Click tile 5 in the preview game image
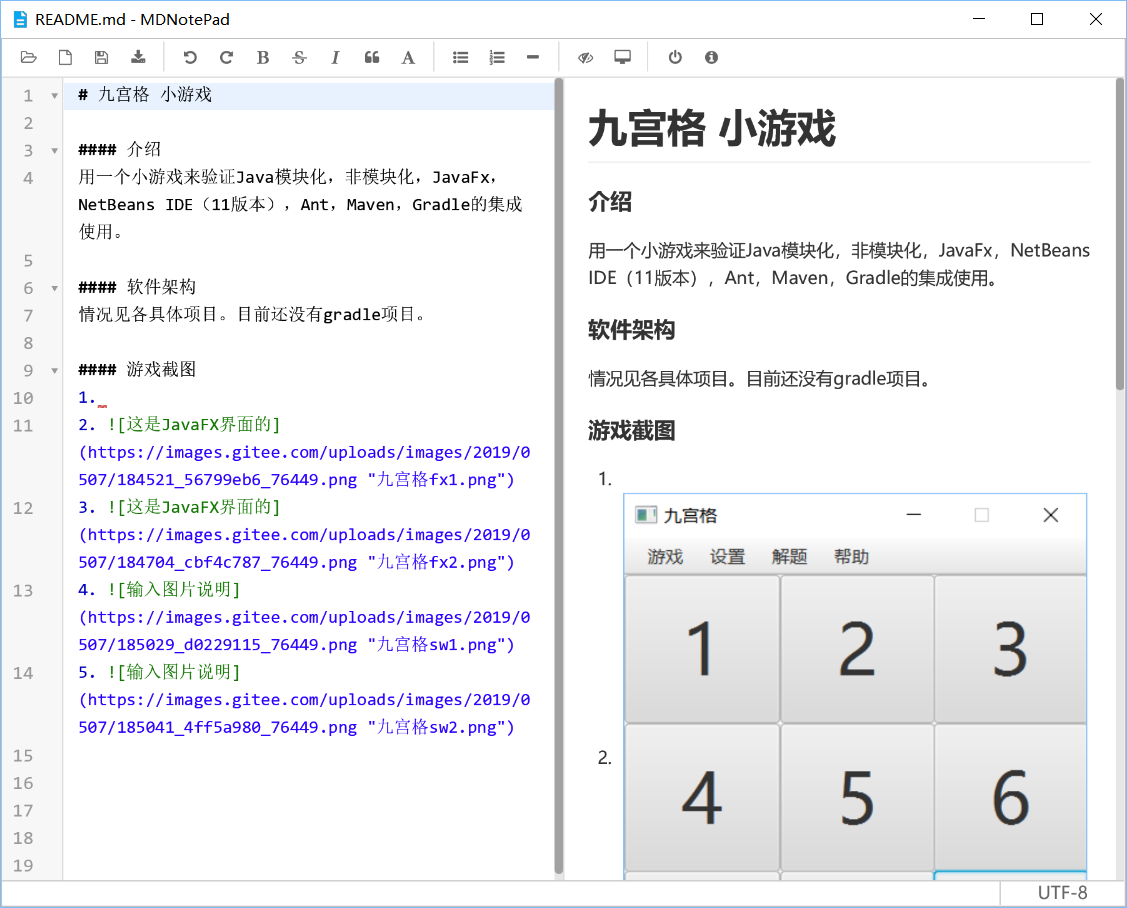Viewport: 1127px width, 908px height. click(857, 797)
